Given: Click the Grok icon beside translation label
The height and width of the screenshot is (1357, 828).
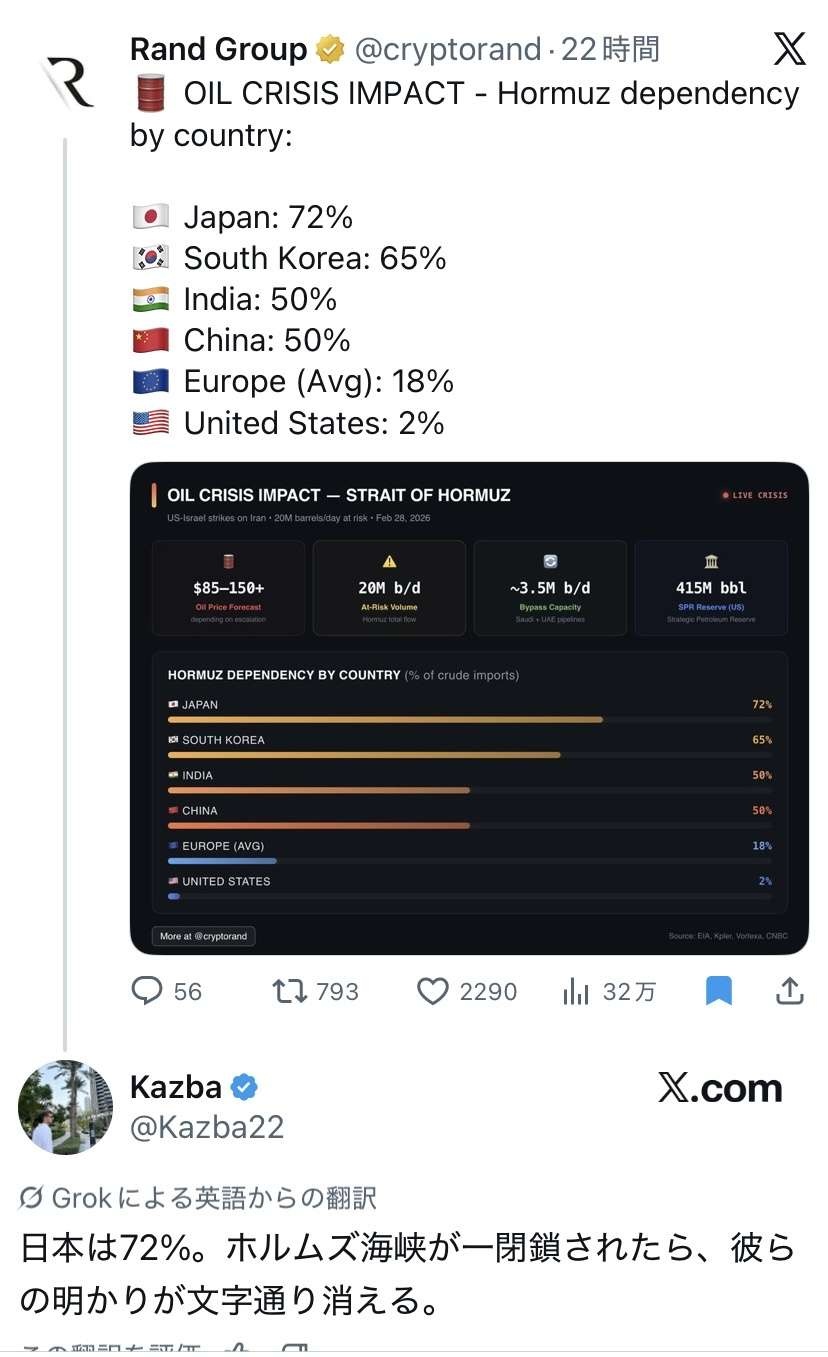Looking at the screenshot, I should 31,1197.
